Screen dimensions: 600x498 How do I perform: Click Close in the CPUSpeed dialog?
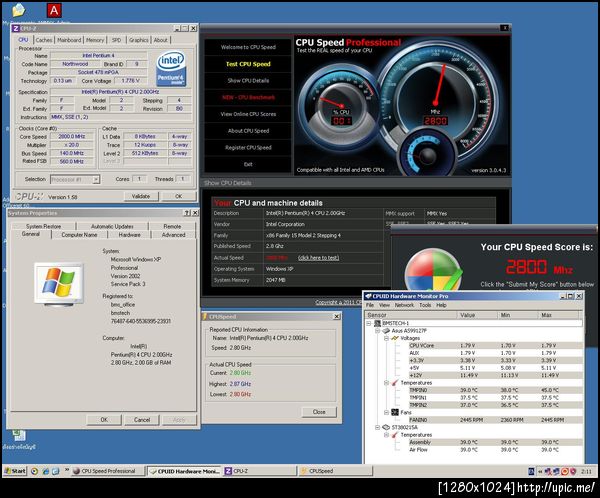pos(319,412)
